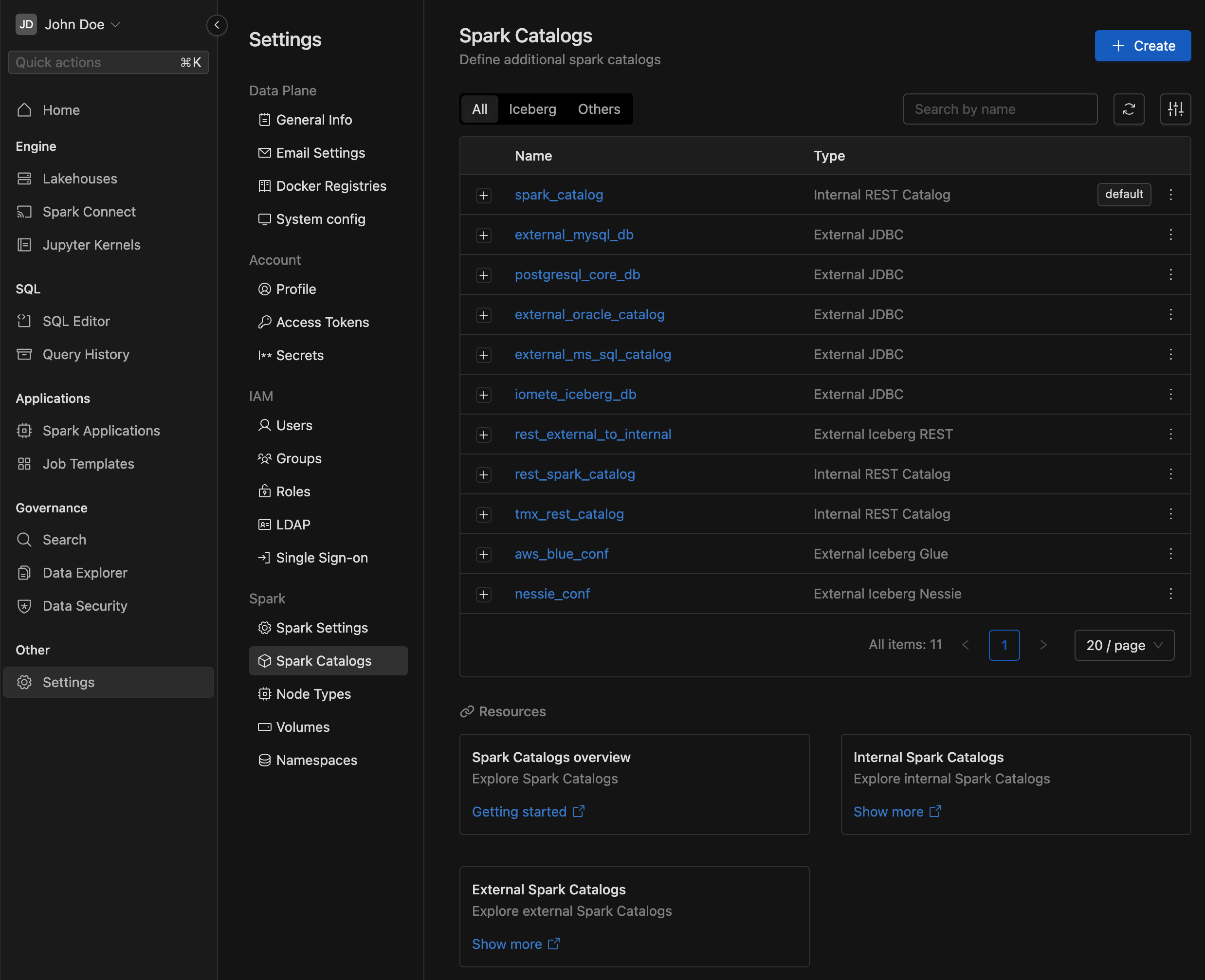Select All filter tab in catalog list
1205x980 pixels.
click(x=479, y=109)
